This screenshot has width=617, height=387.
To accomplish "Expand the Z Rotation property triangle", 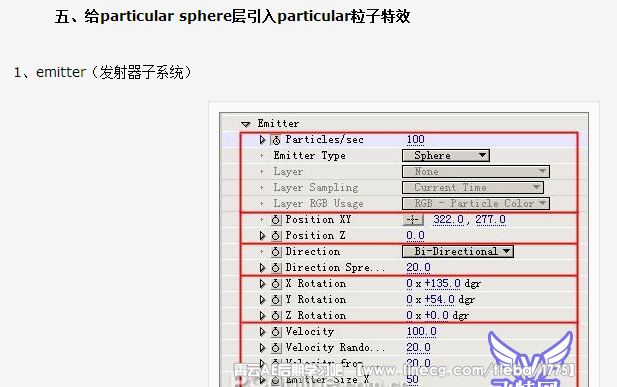I will [x=262, y=316].
